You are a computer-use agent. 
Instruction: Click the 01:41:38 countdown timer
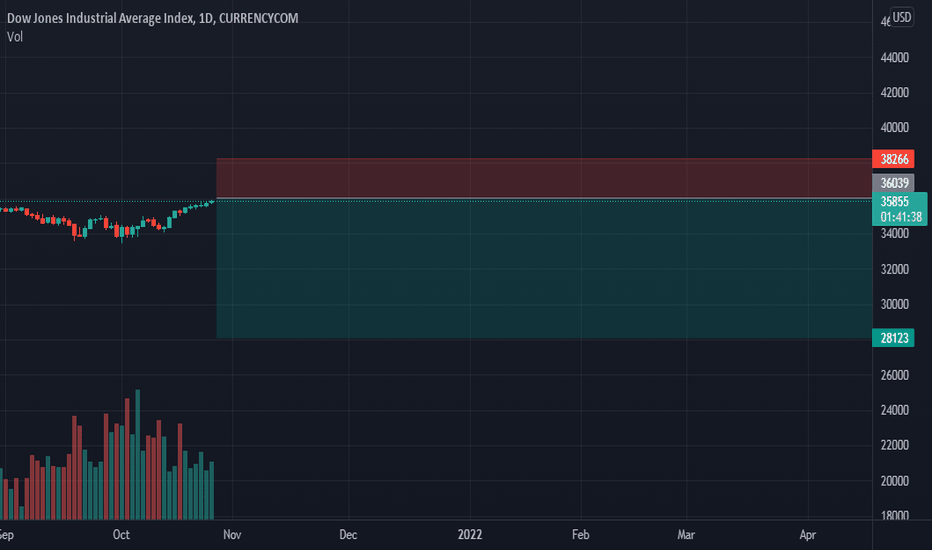coord(900,217)
